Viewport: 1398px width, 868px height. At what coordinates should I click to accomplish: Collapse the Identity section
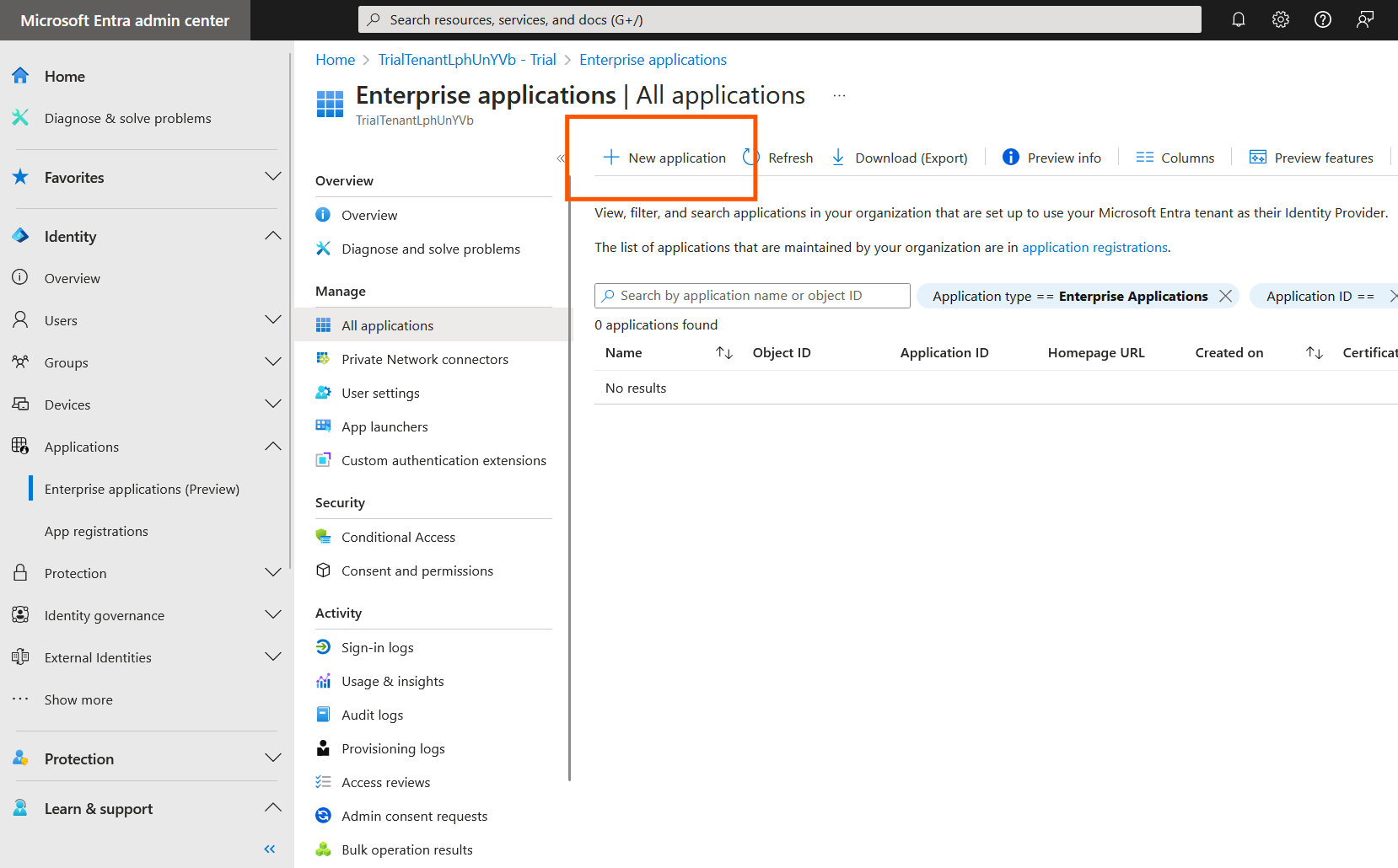[272, 236]
